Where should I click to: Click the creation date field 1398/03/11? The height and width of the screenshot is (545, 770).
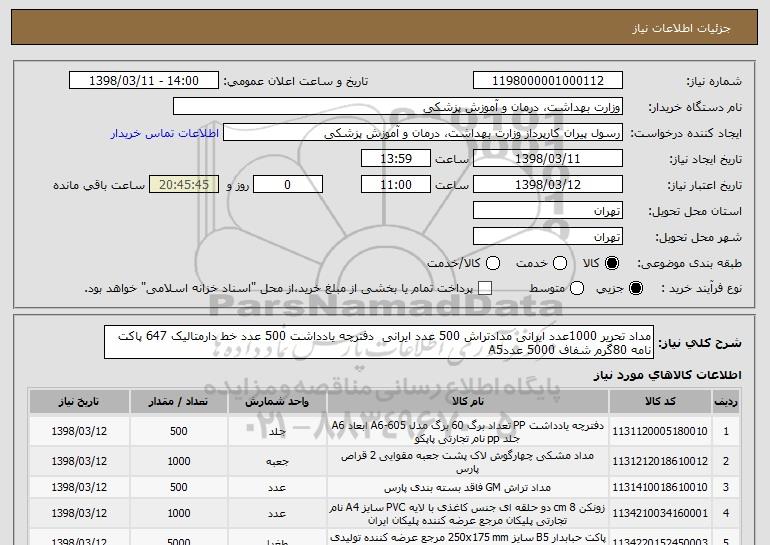(548, 159)
